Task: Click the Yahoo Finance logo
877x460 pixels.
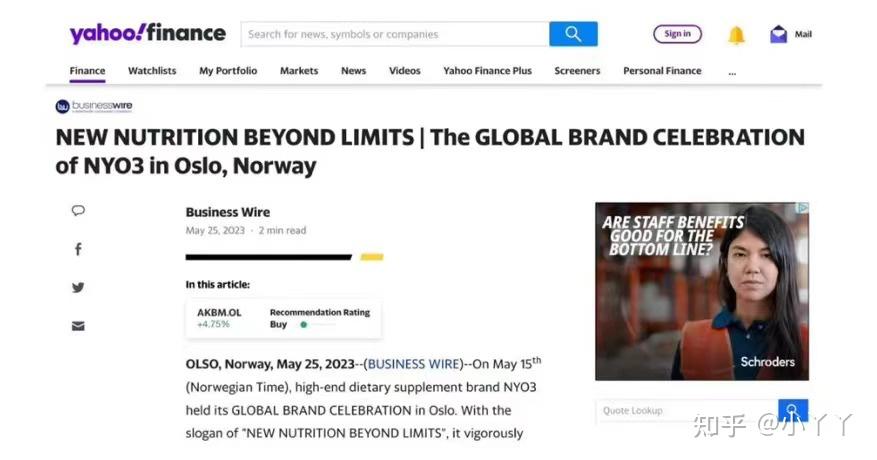Action: (x=147, y=33)
